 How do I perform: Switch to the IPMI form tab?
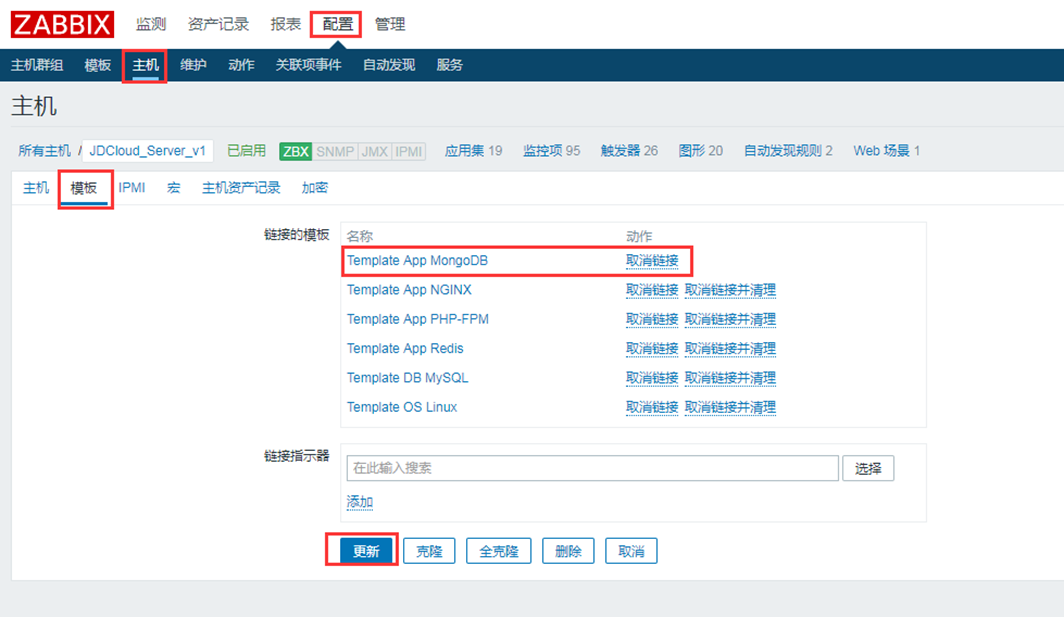point(132,188)
